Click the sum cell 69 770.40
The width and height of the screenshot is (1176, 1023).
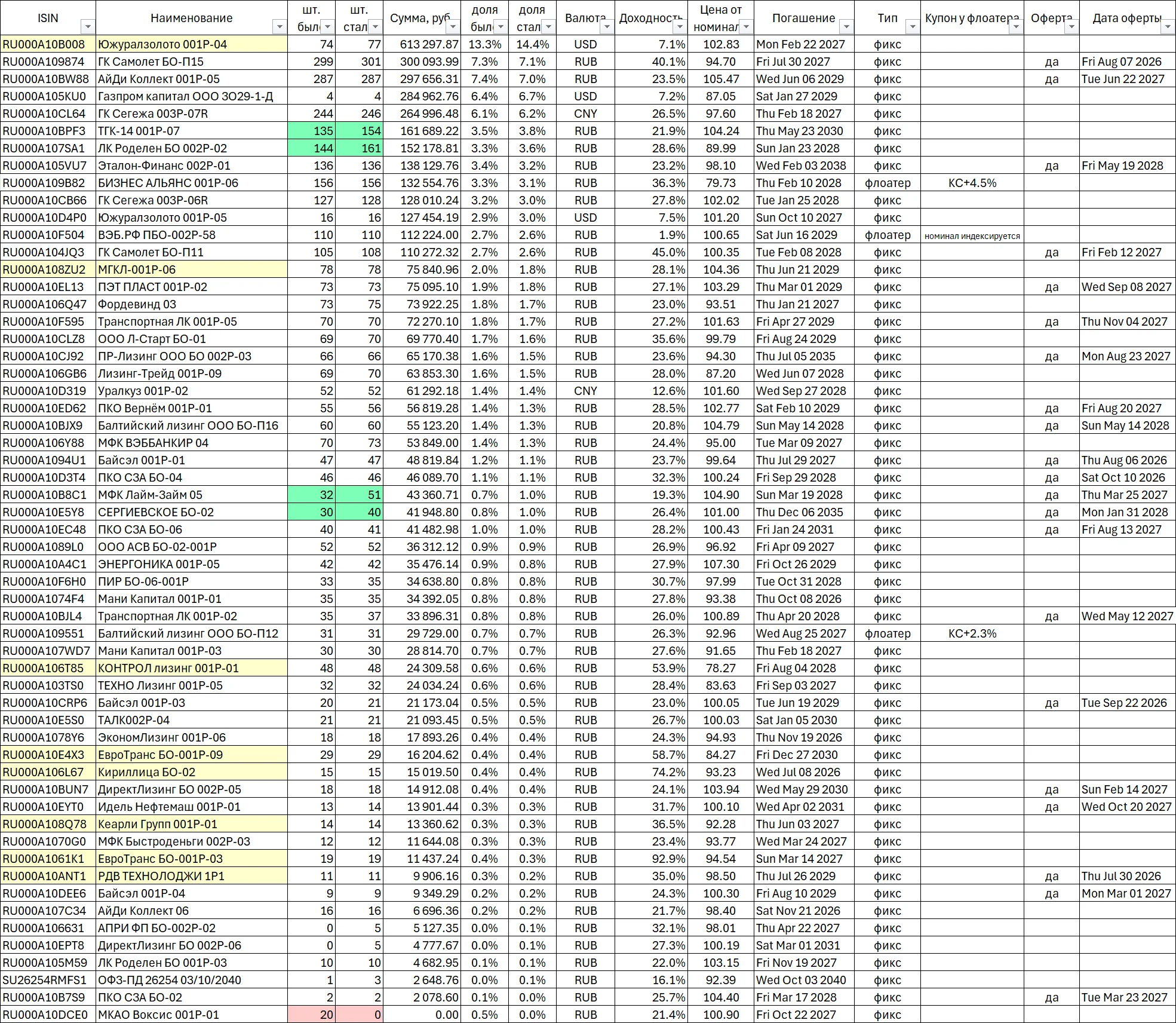tap(422, 339)
